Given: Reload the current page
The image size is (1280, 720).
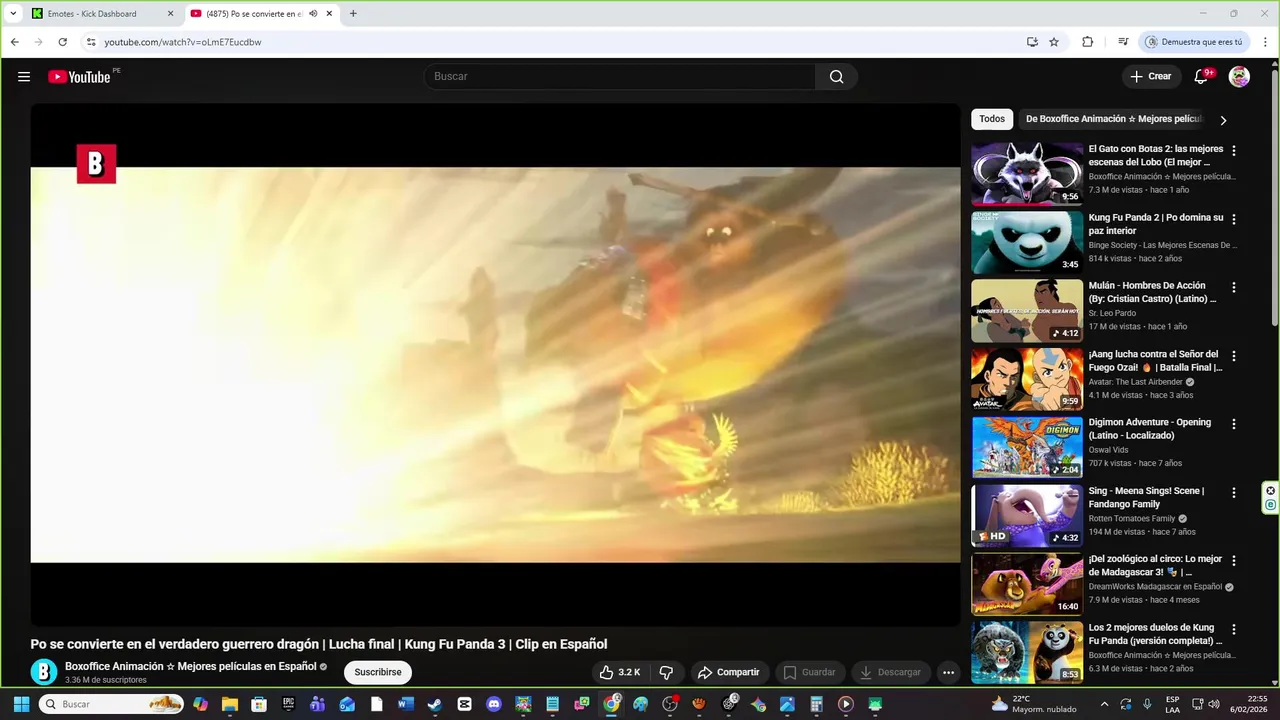Looking at the screenshot, I should 62,42.
